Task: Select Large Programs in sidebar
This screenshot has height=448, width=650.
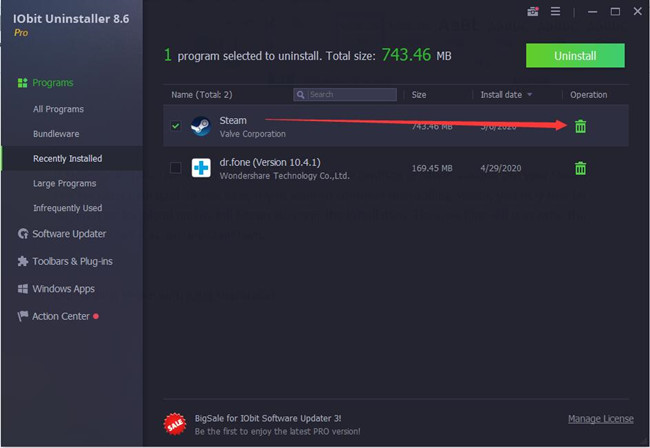Action: pos(65,184)
